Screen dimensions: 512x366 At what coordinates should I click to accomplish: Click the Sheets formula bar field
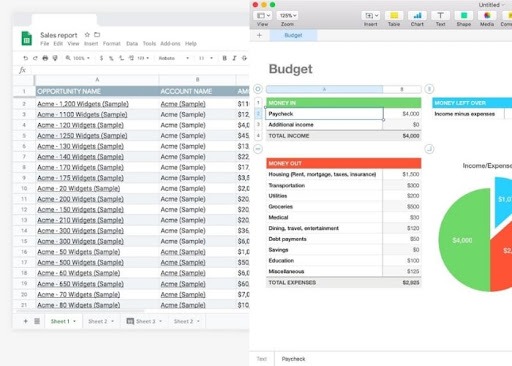[140, 70]
